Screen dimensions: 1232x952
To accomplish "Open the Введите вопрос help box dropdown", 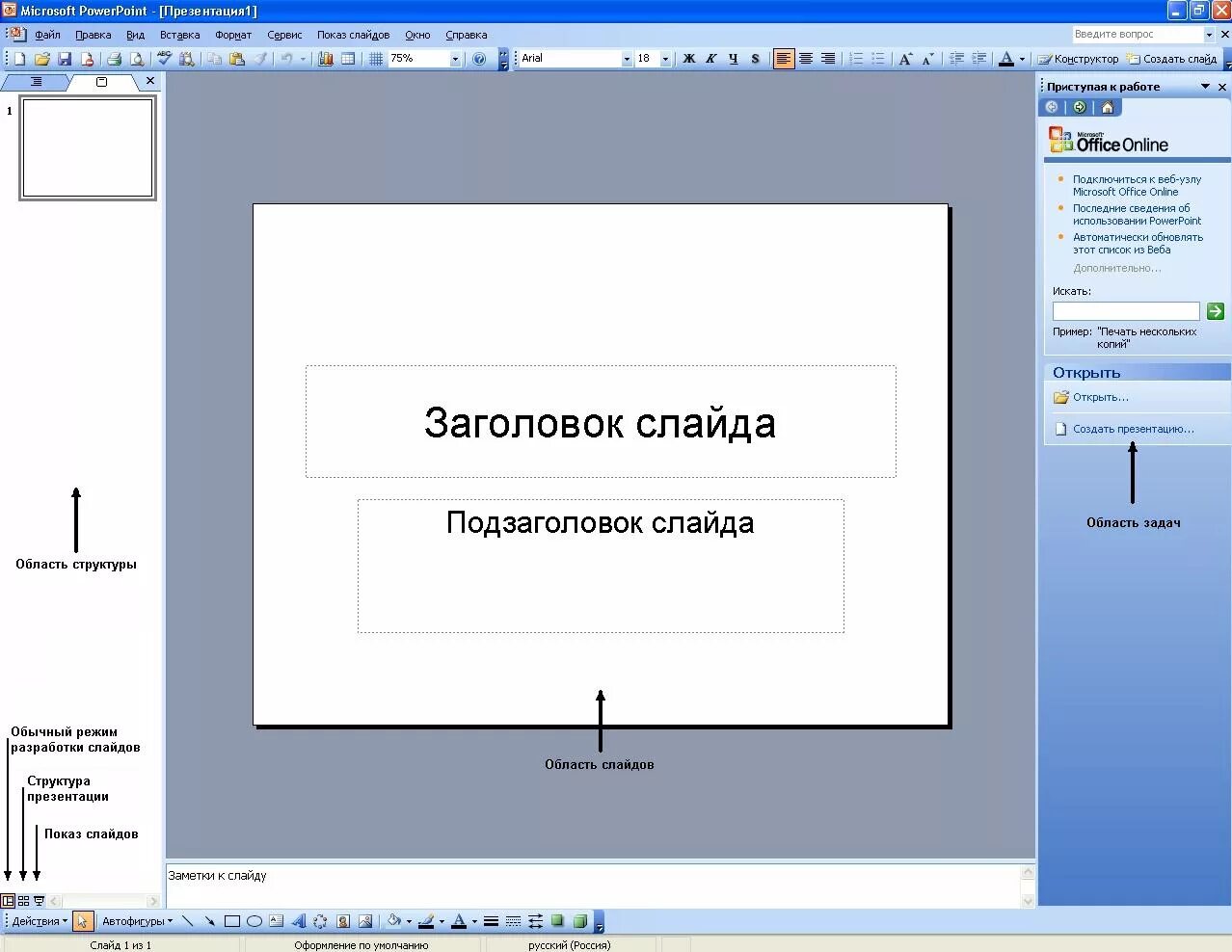I will point(1209,34).
